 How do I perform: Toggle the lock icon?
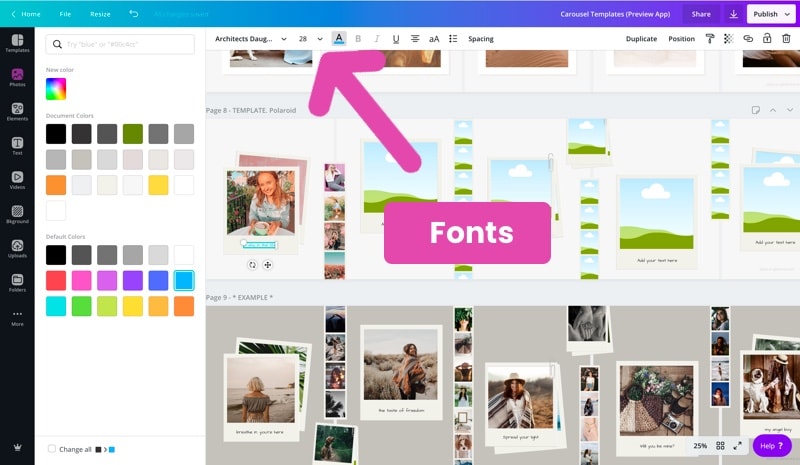pos(767,38)
